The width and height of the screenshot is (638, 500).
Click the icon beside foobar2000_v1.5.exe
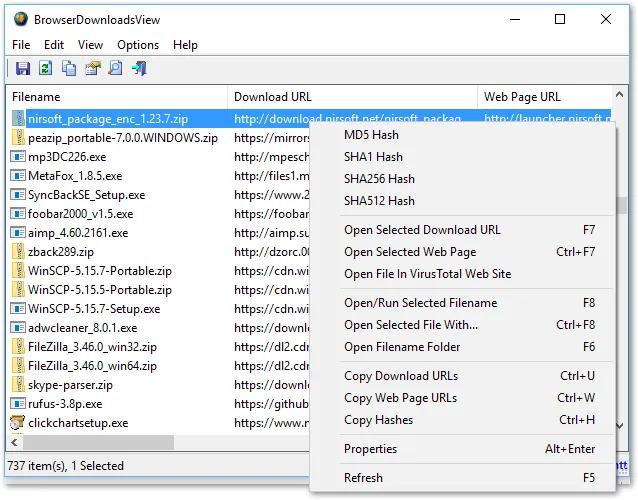pyautogui.click(x=17, y=214)
